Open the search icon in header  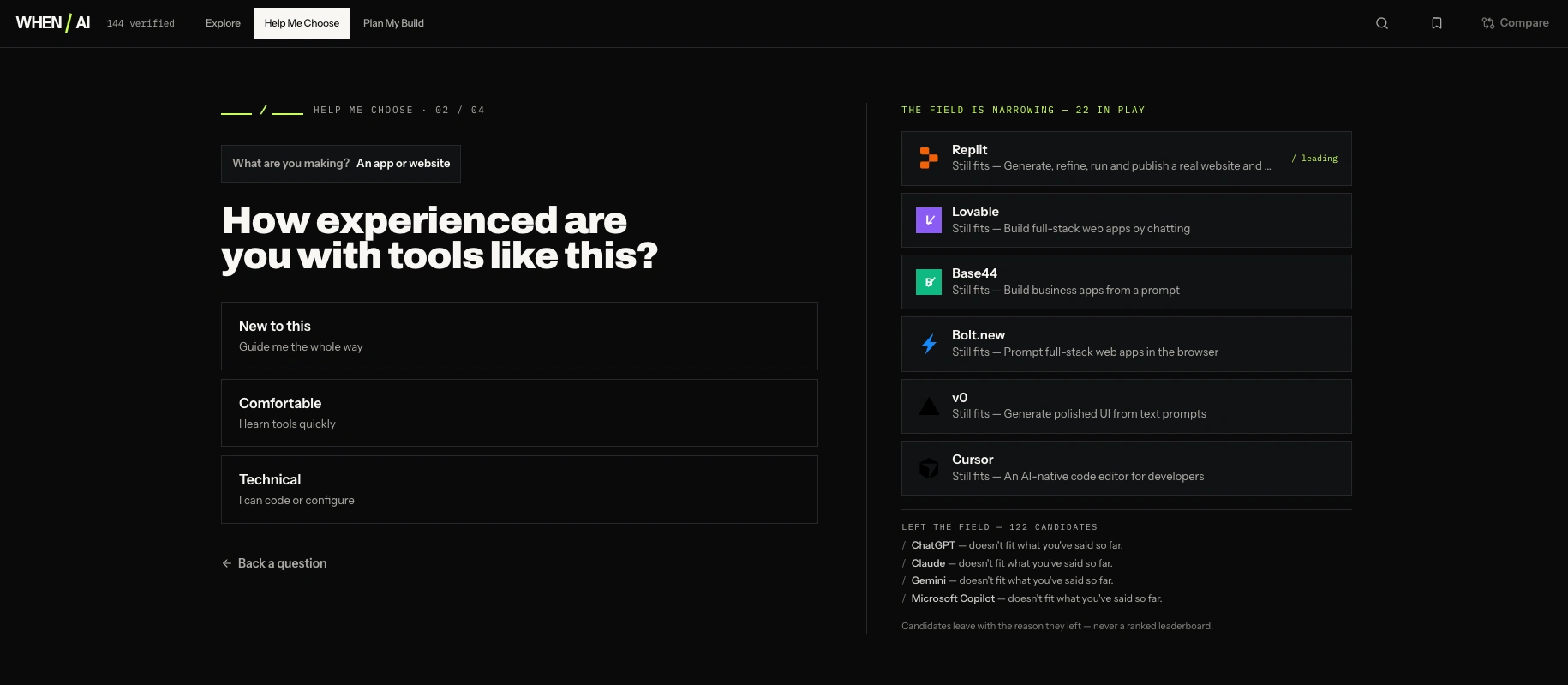point(1382,23)
